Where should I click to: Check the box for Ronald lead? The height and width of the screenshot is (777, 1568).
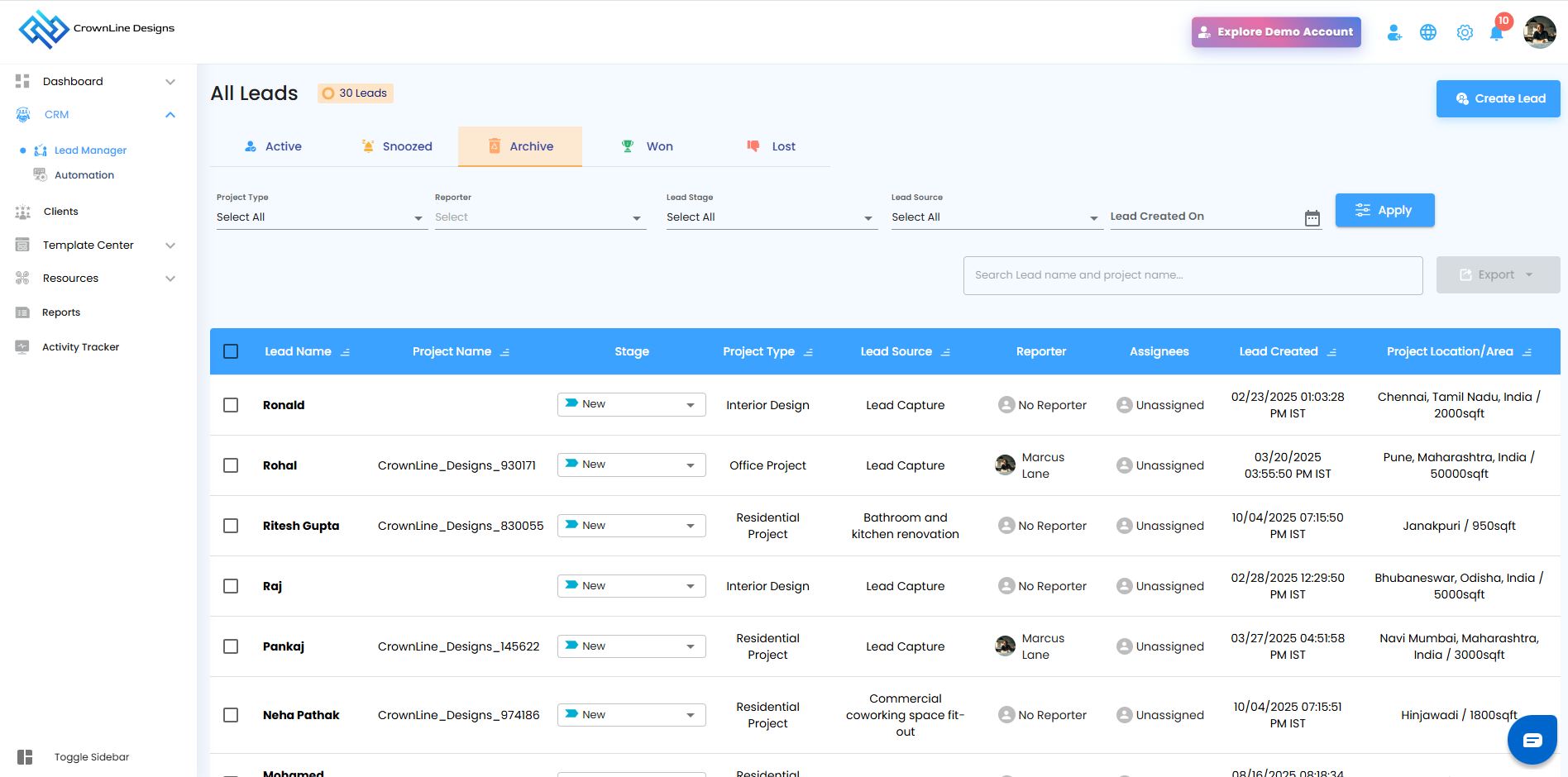231,405
